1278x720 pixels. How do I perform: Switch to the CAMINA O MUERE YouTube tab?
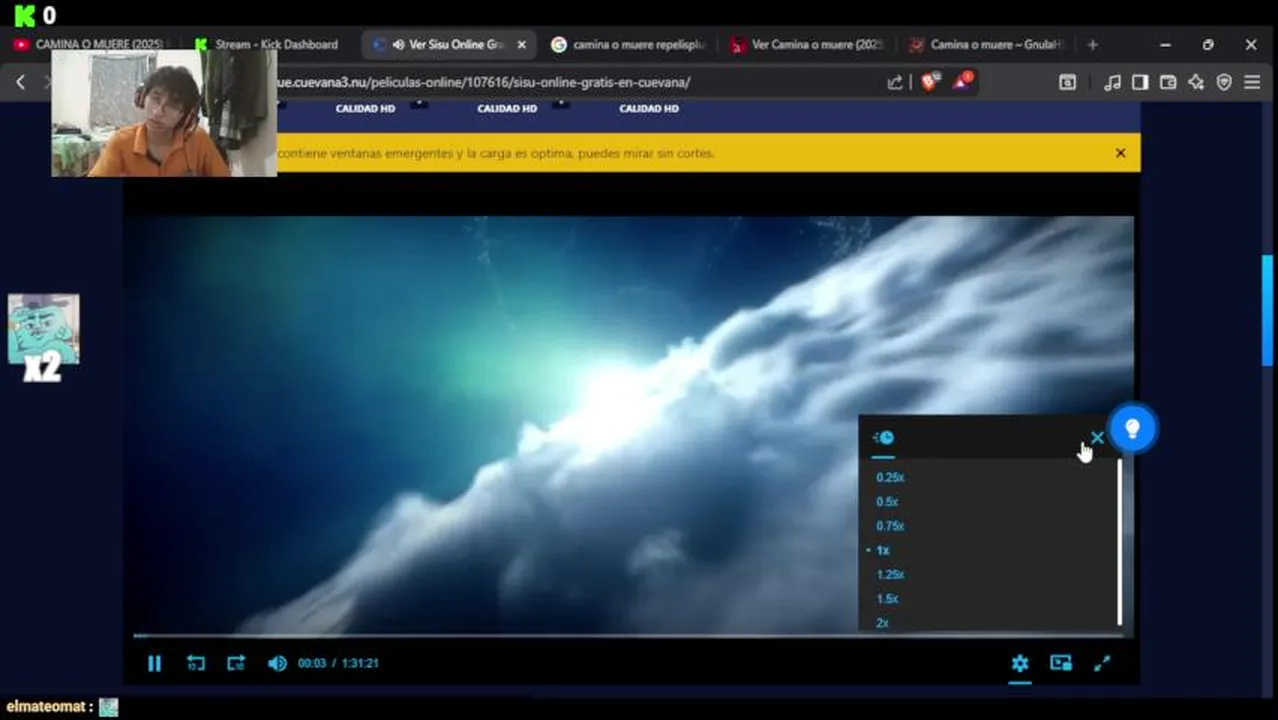88,45
